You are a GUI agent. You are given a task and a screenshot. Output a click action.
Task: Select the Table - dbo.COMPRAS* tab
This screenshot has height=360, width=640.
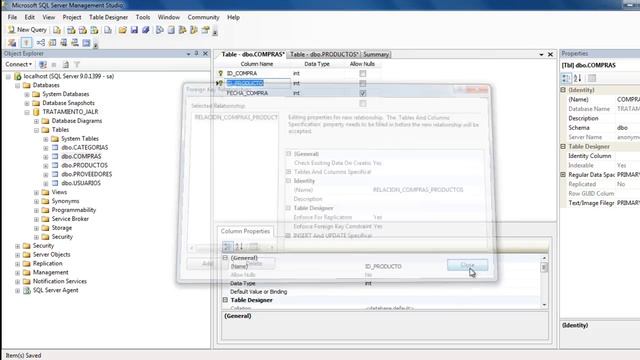point(253,54)
